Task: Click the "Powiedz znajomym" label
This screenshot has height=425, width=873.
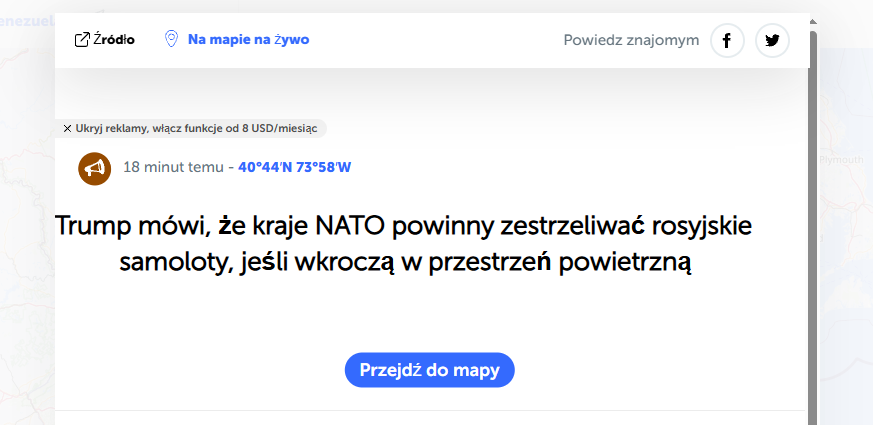Action: tap(631, 41)
